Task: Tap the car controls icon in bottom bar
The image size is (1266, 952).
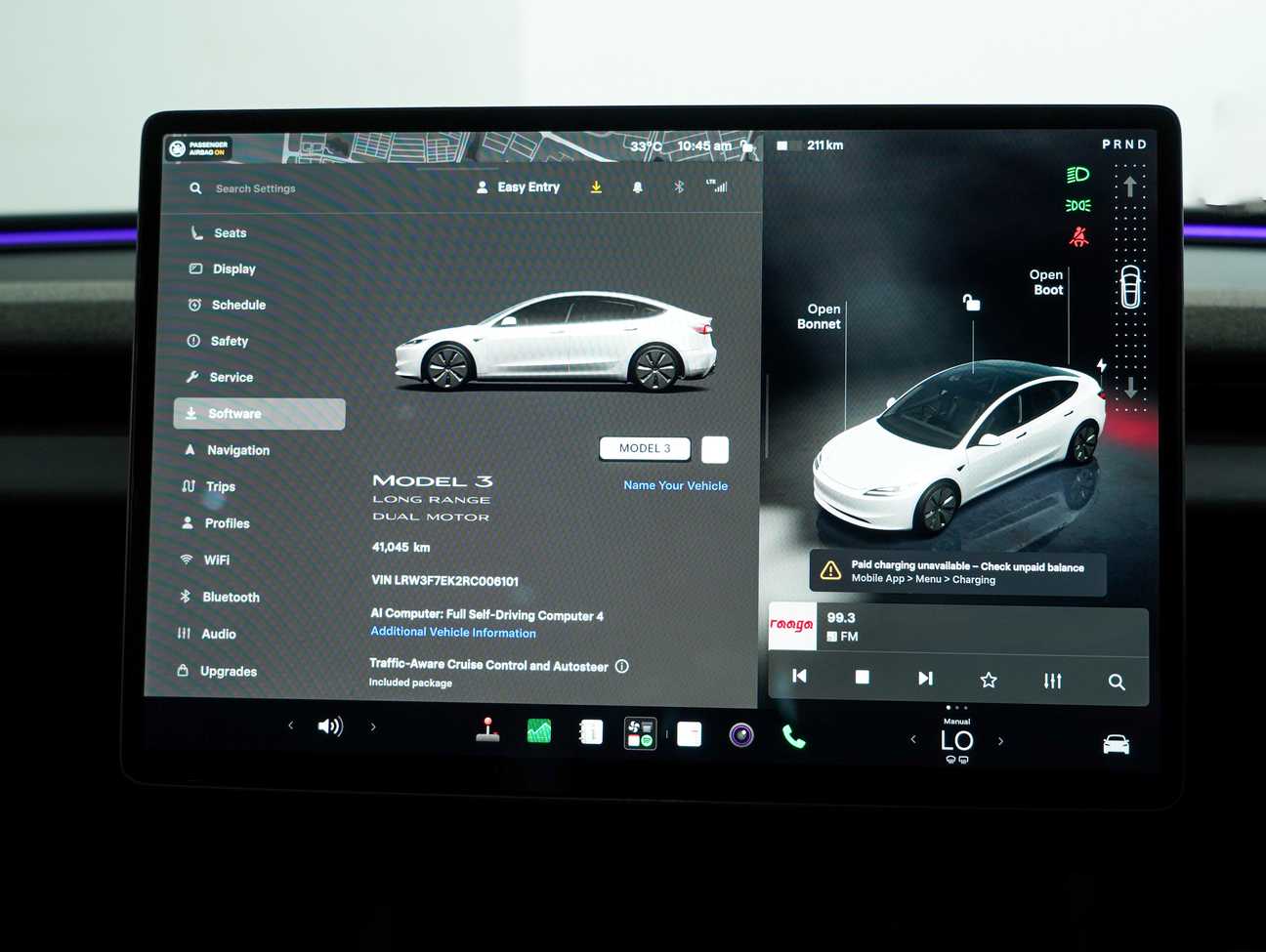Action: tap(1116, 744)
